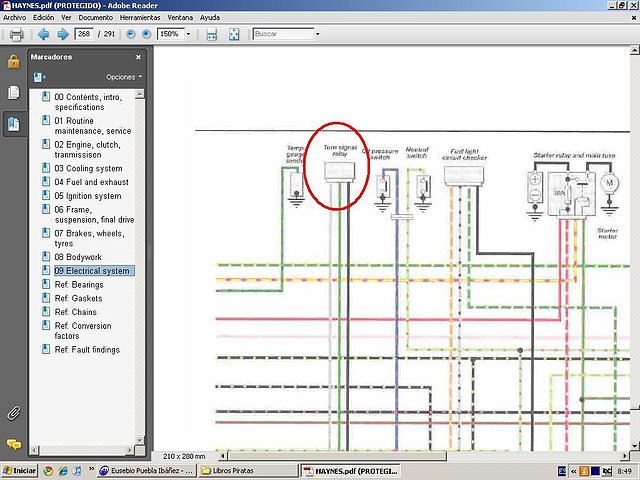Select bookmark 02 Engine, clutch, transmission

coord(87,150)
